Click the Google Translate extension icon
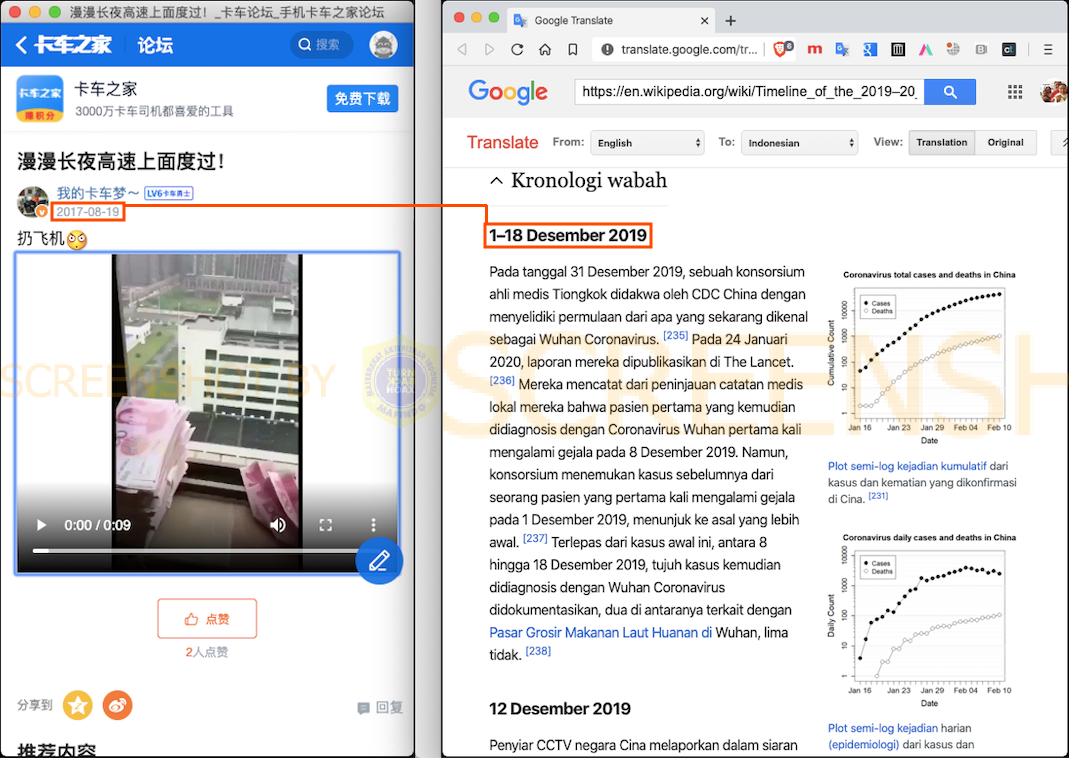 coord(842,49)
